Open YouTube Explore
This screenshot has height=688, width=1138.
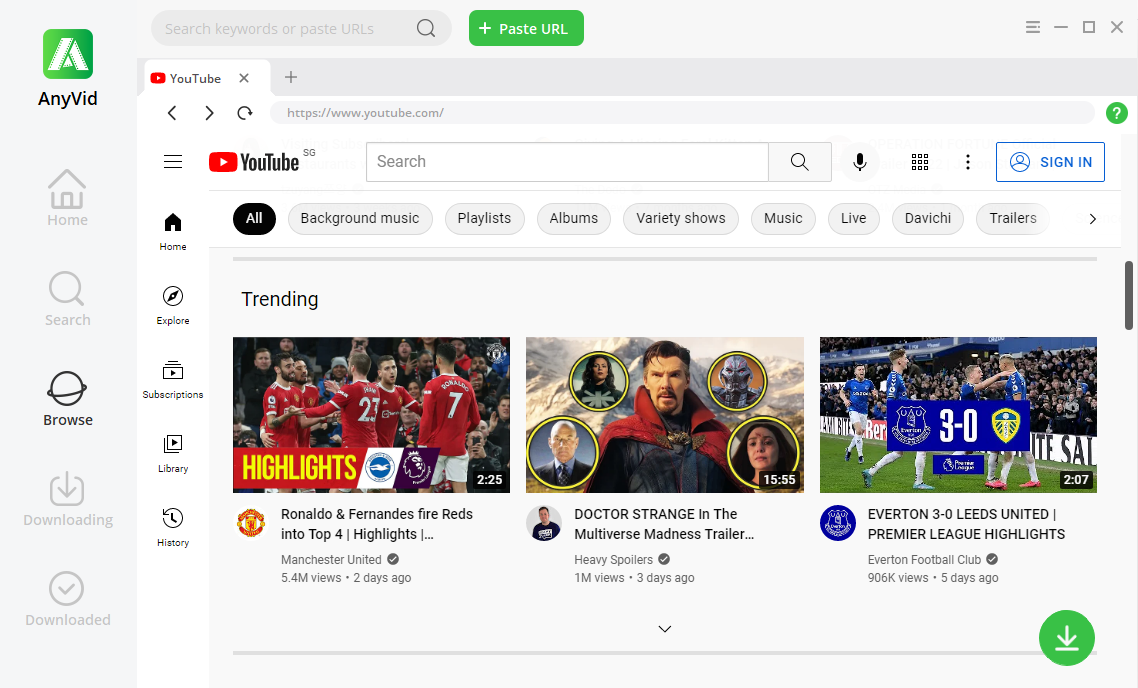[x=173, y=306]
